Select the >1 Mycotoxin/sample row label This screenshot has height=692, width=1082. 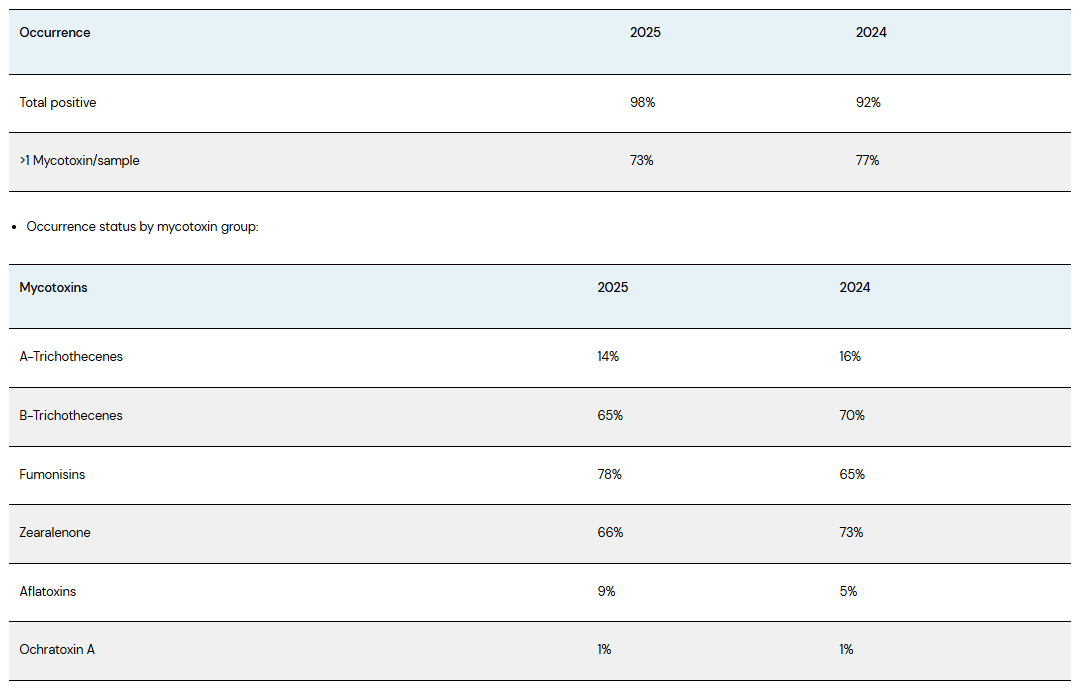click(x=80, y=161)
